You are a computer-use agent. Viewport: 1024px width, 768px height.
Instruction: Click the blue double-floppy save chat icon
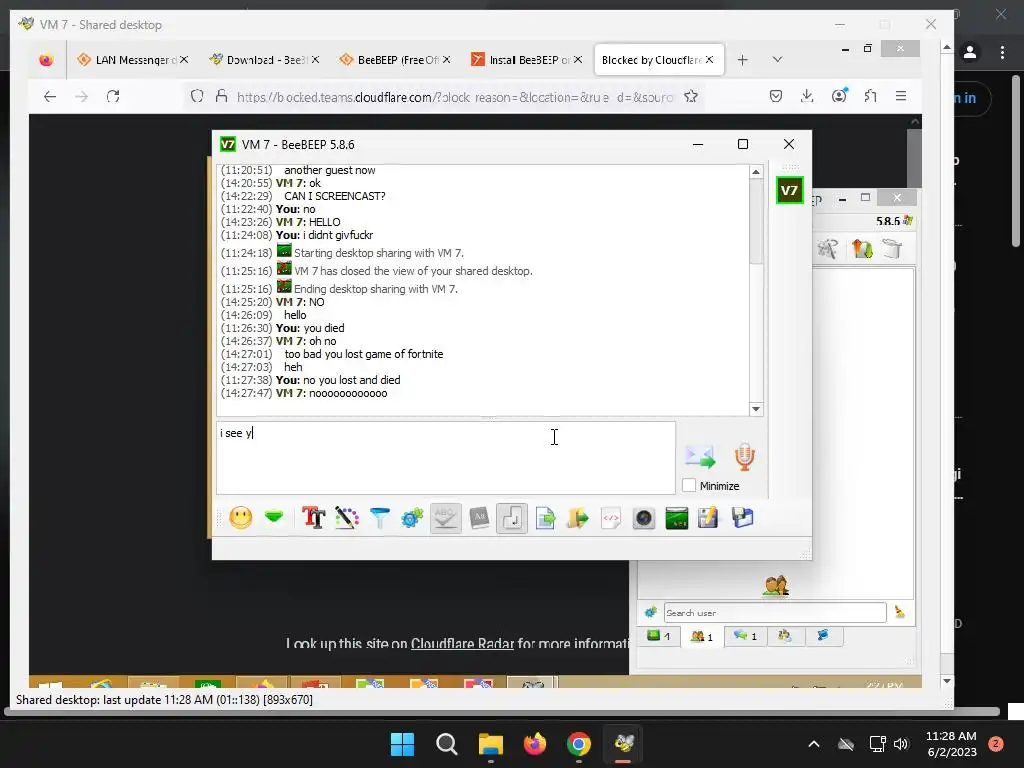[743, 518]
